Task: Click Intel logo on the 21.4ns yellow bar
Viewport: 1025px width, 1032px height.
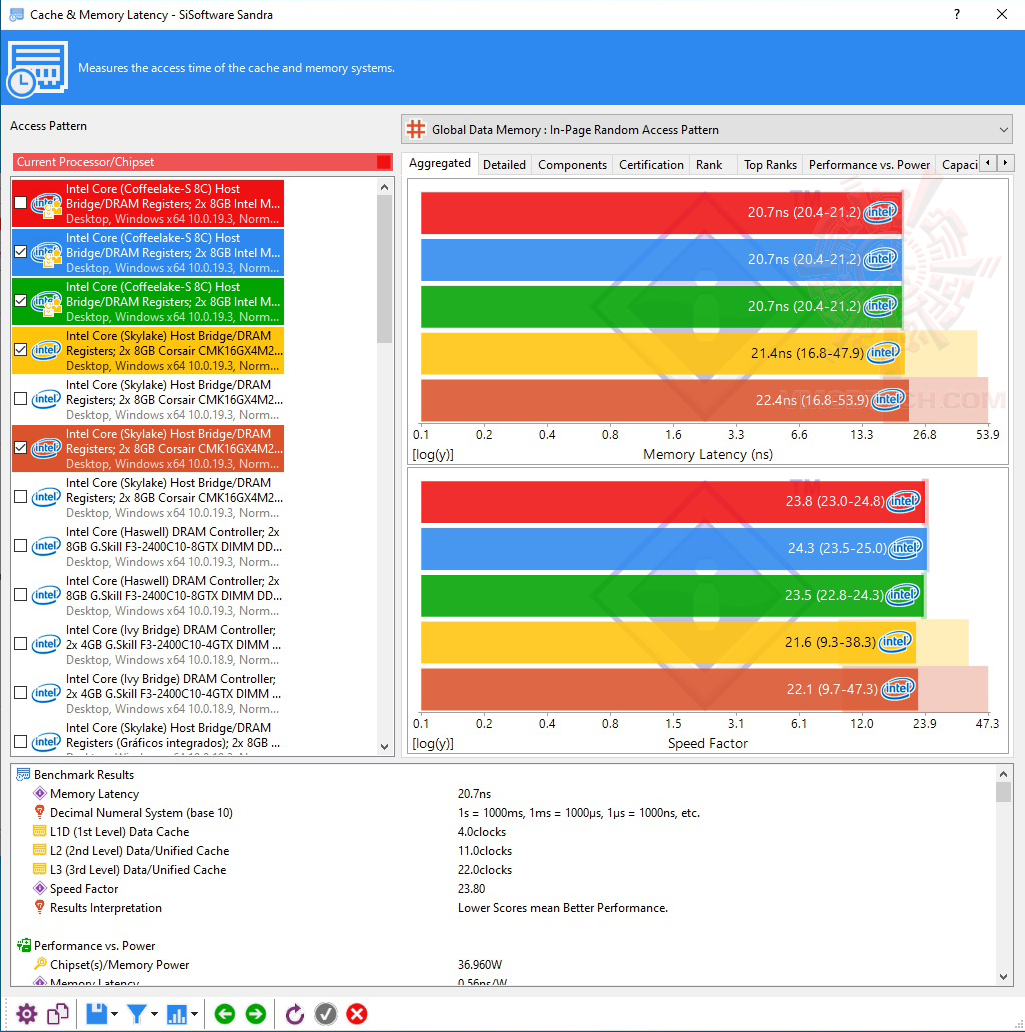Action: coord(883,353)
